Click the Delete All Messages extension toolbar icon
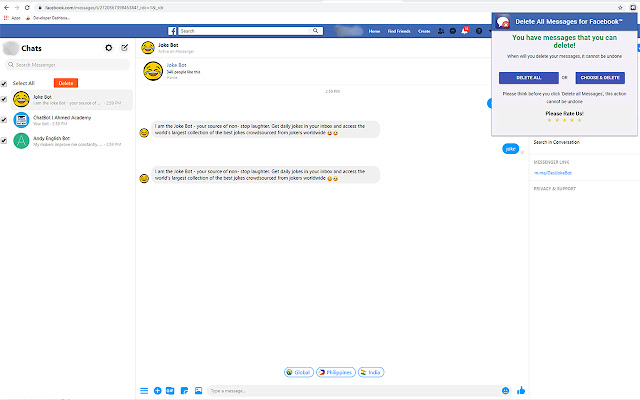This screenshot has width=640, height=400. pos(633,7)
